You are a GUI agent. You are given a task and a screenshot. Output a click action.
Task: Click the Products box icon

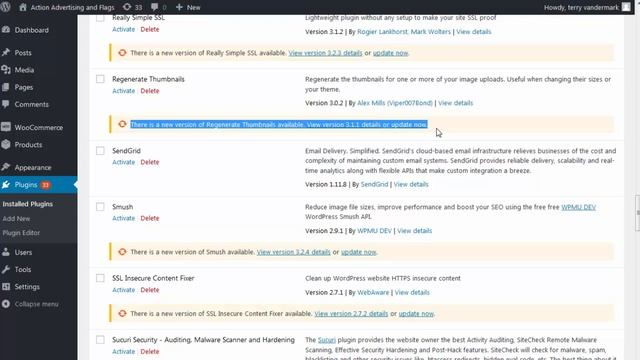6,144
